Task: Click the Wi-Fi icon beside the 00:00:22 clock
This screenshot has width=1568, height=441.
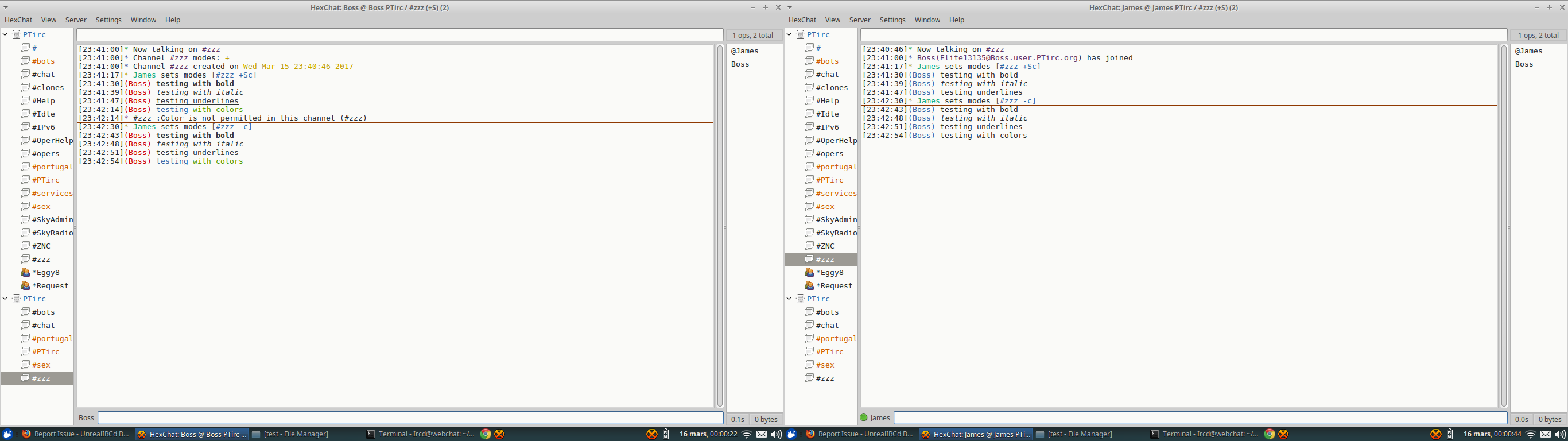Action: 747,434
